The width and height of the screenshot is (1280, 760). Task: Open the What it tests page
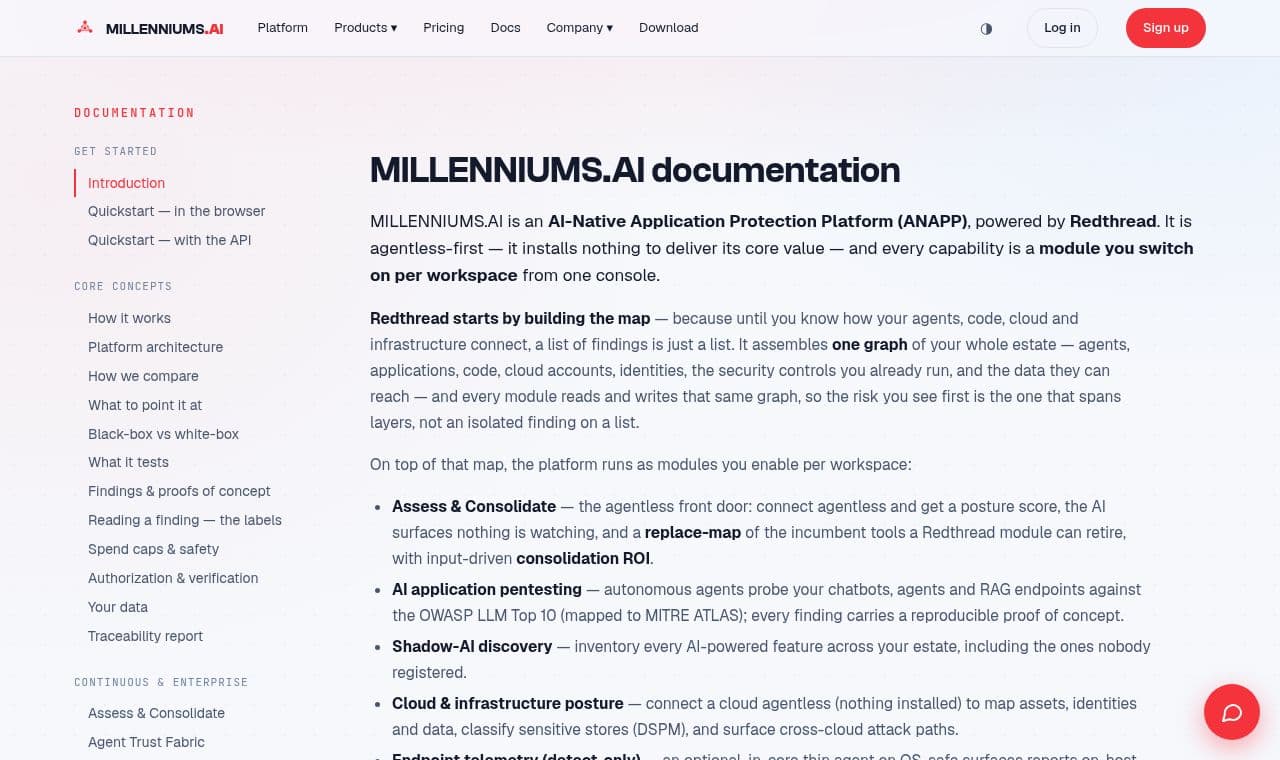(128, 462)
